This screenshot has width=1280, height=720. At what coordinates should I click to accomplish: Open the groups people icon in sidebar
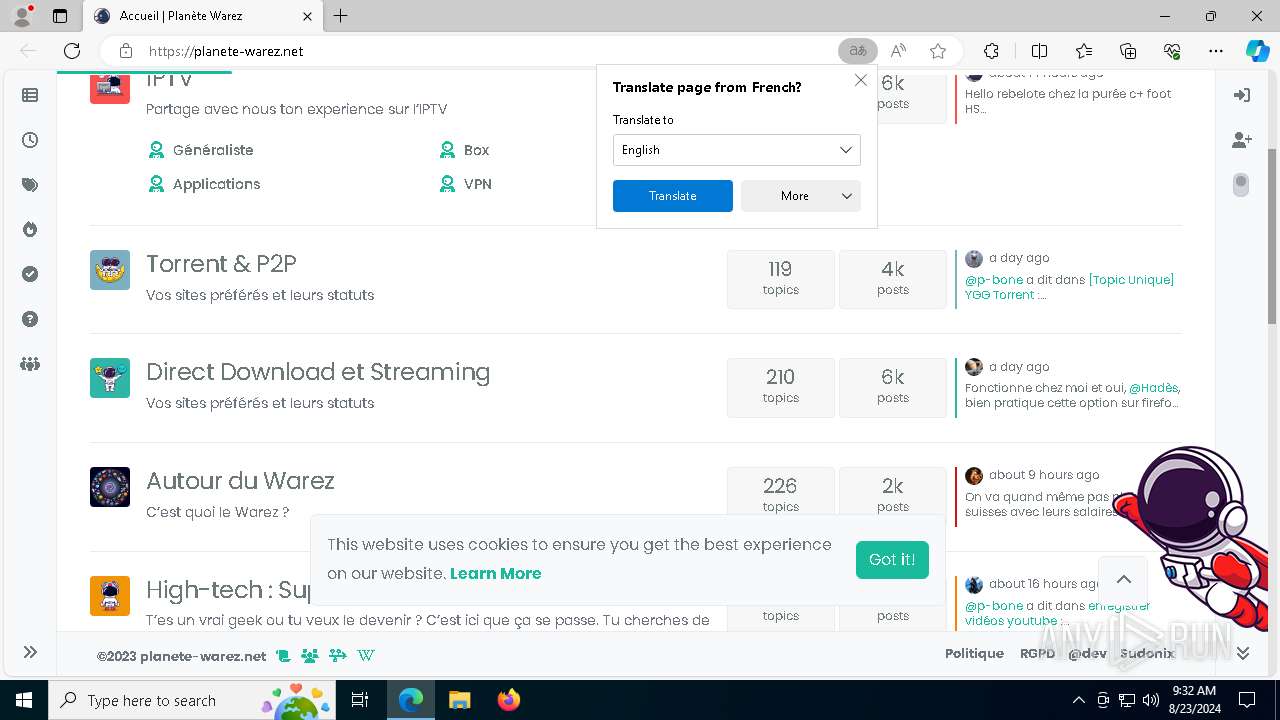pyautogui.click(x=30, y=364)
